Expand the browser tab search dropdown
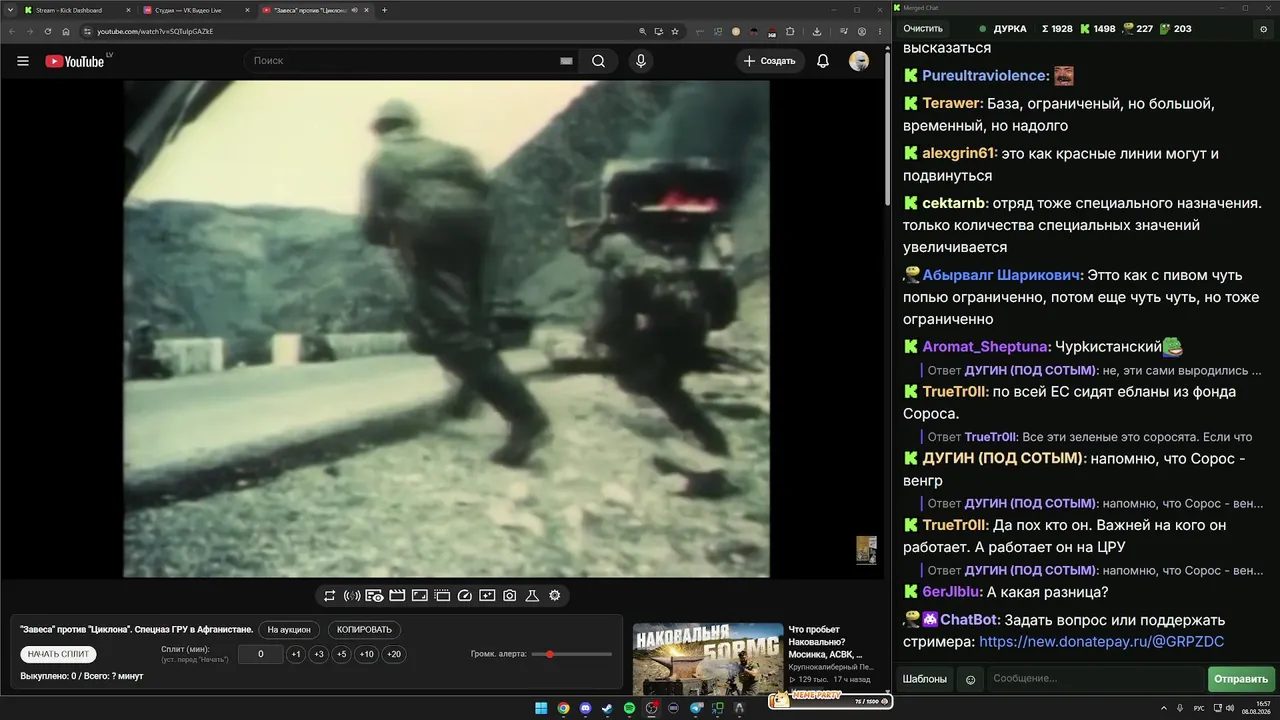 (x=9, y=10)
